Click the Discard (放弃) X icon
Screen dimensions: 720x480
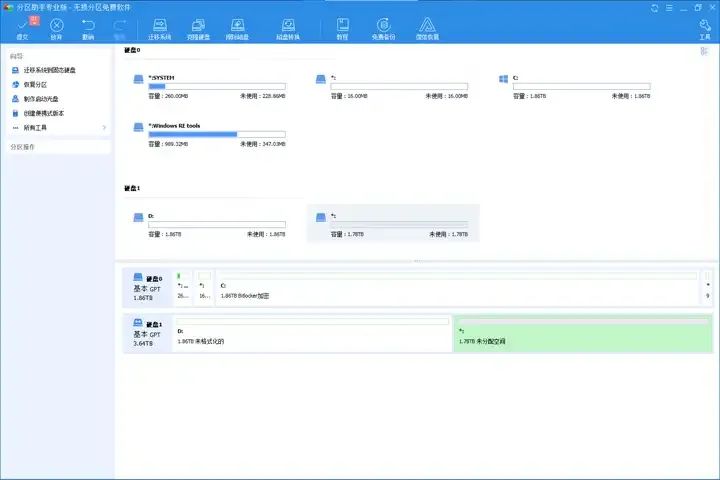point(56,27)
